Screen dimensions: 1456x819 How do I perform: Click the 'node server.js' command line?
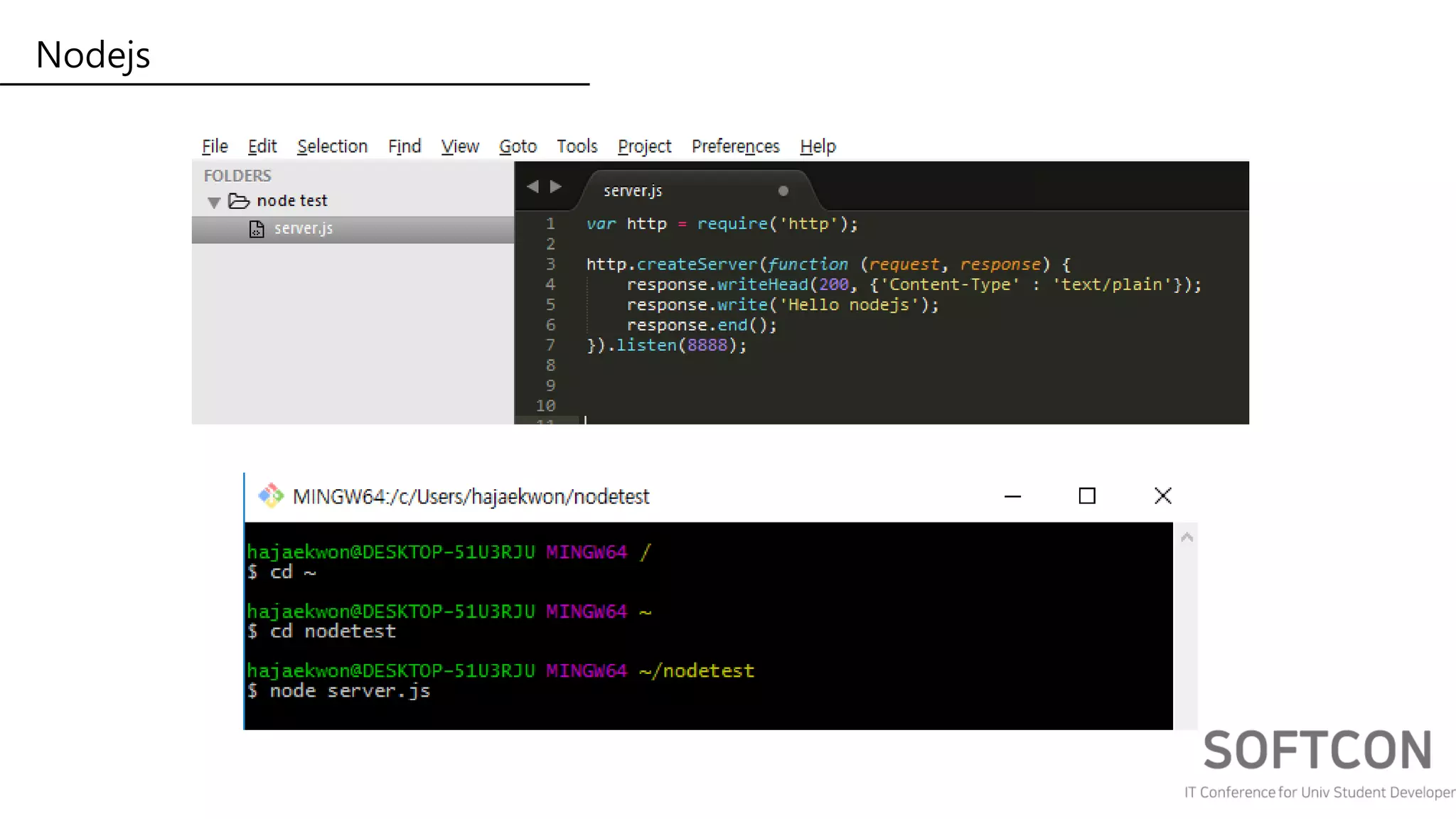(x=338, y=691)
